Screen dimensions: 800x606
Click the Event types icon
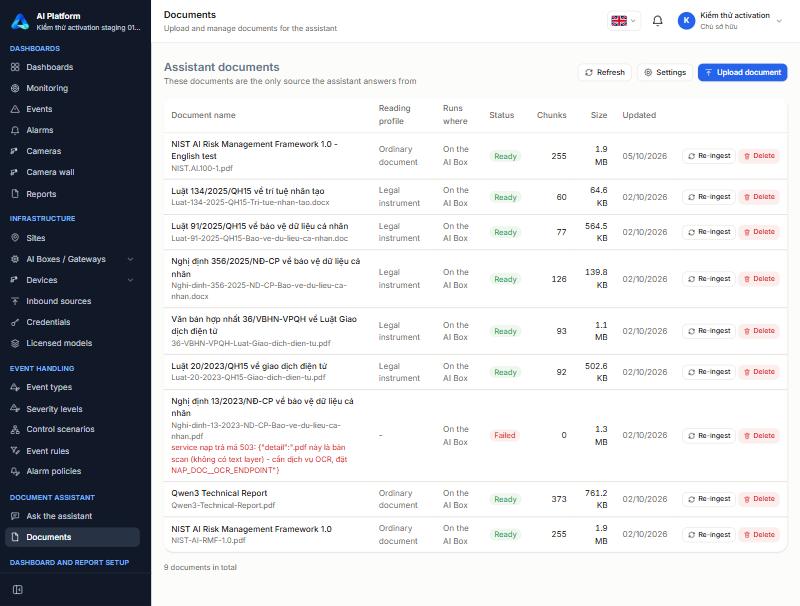pos(15,387)
